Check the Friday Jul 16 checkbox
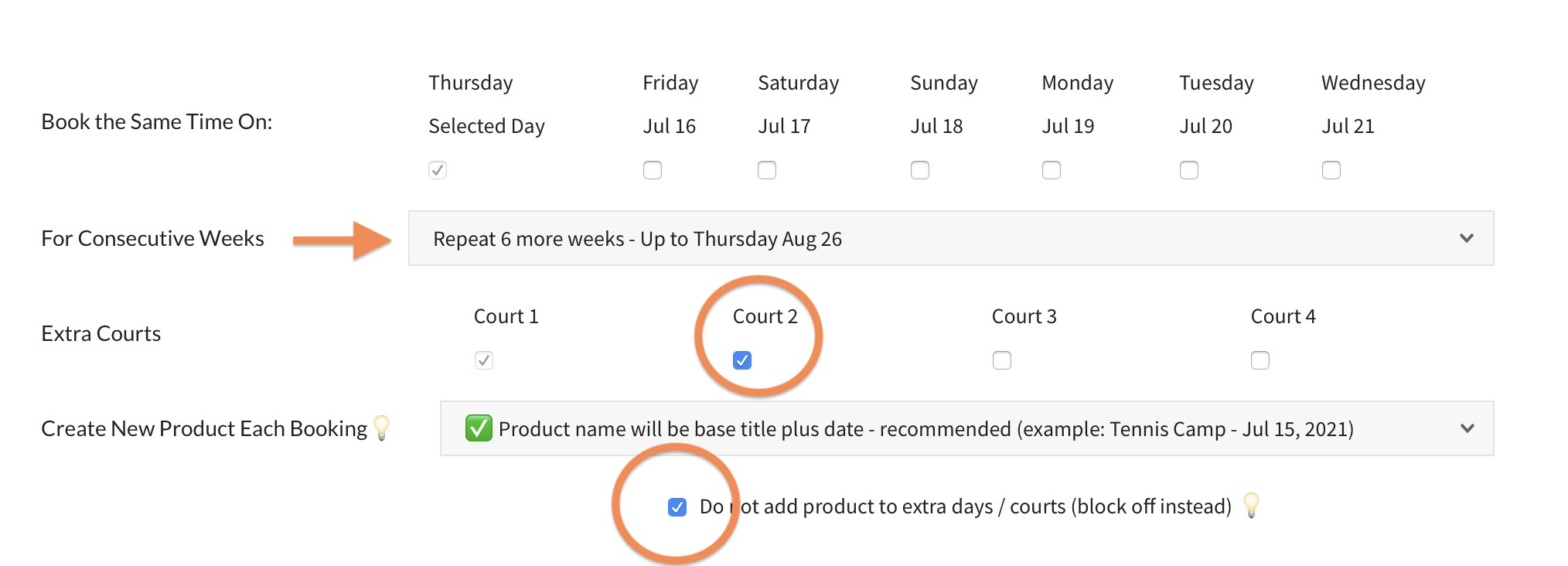Screen dimensions: 1568x566 point(653,170)
